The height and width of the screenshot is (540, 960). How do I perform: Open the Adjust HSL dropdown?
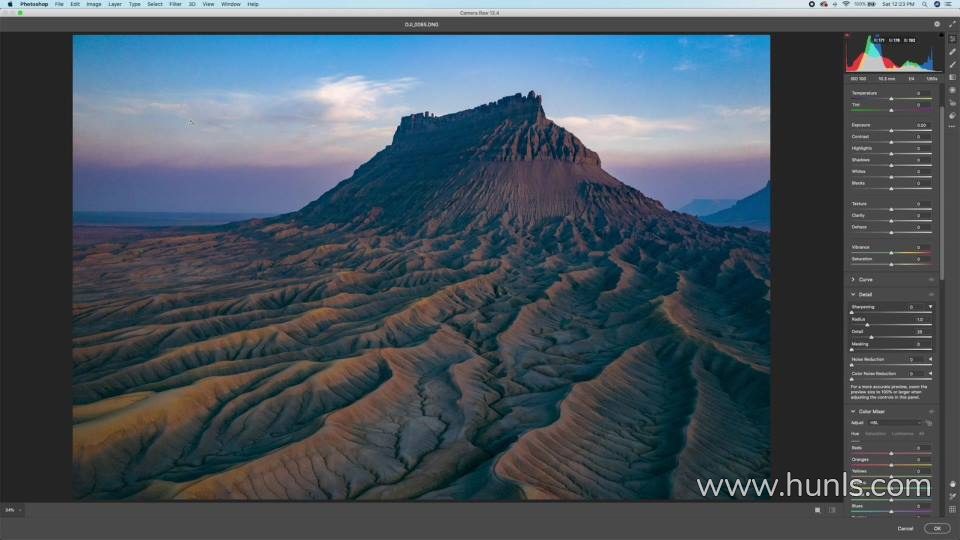[895, 422]
